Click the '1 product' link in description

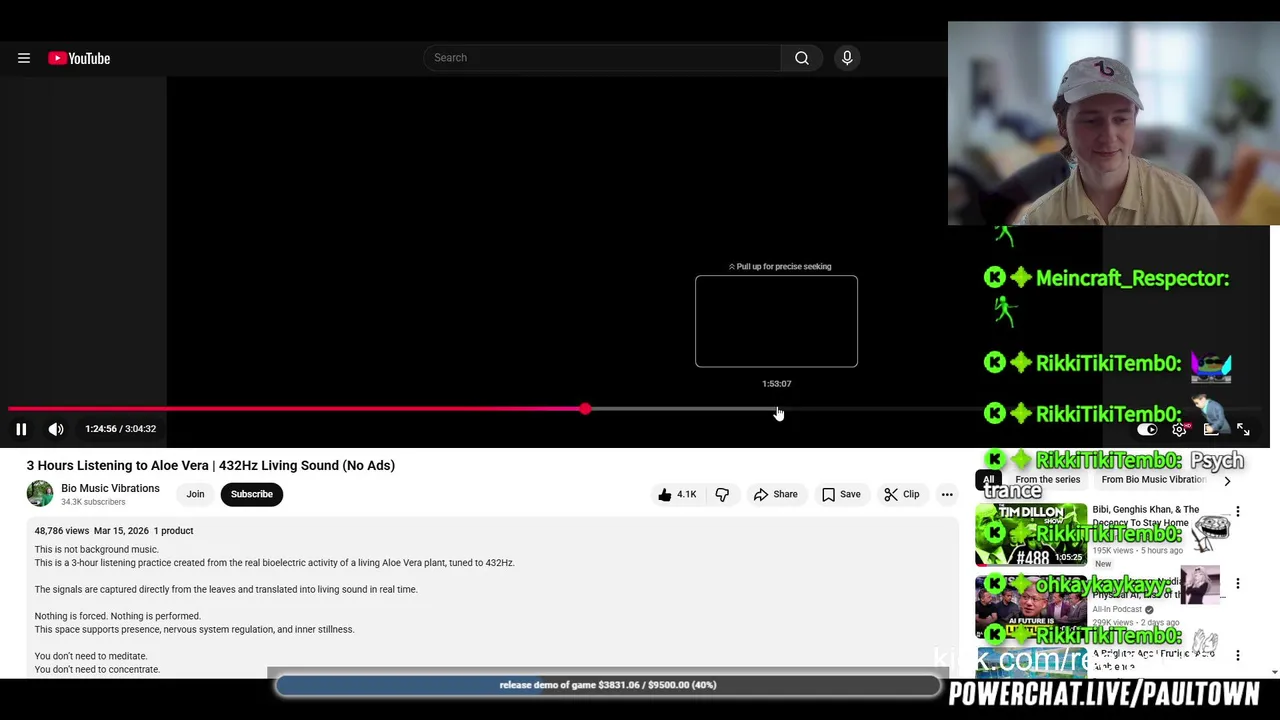(x=173, y=531)
